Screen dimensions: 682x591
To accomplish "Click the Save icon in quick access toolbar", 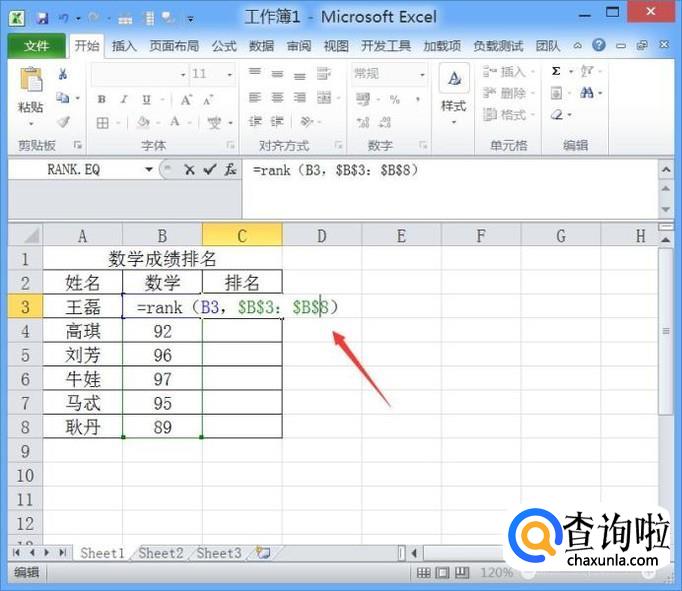I will click(42, 19).
